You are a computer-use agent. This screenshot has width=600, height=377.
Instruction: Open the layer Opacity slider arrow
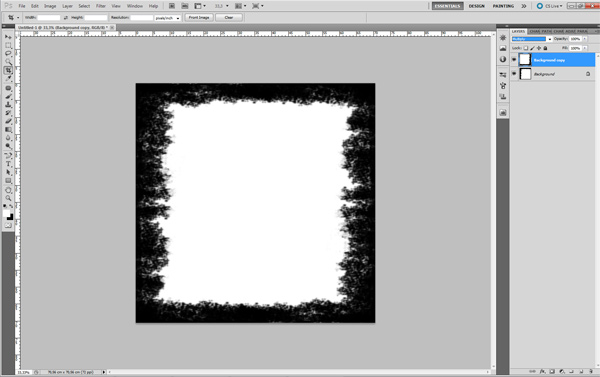pyautogui.click(x=585, y=39)
